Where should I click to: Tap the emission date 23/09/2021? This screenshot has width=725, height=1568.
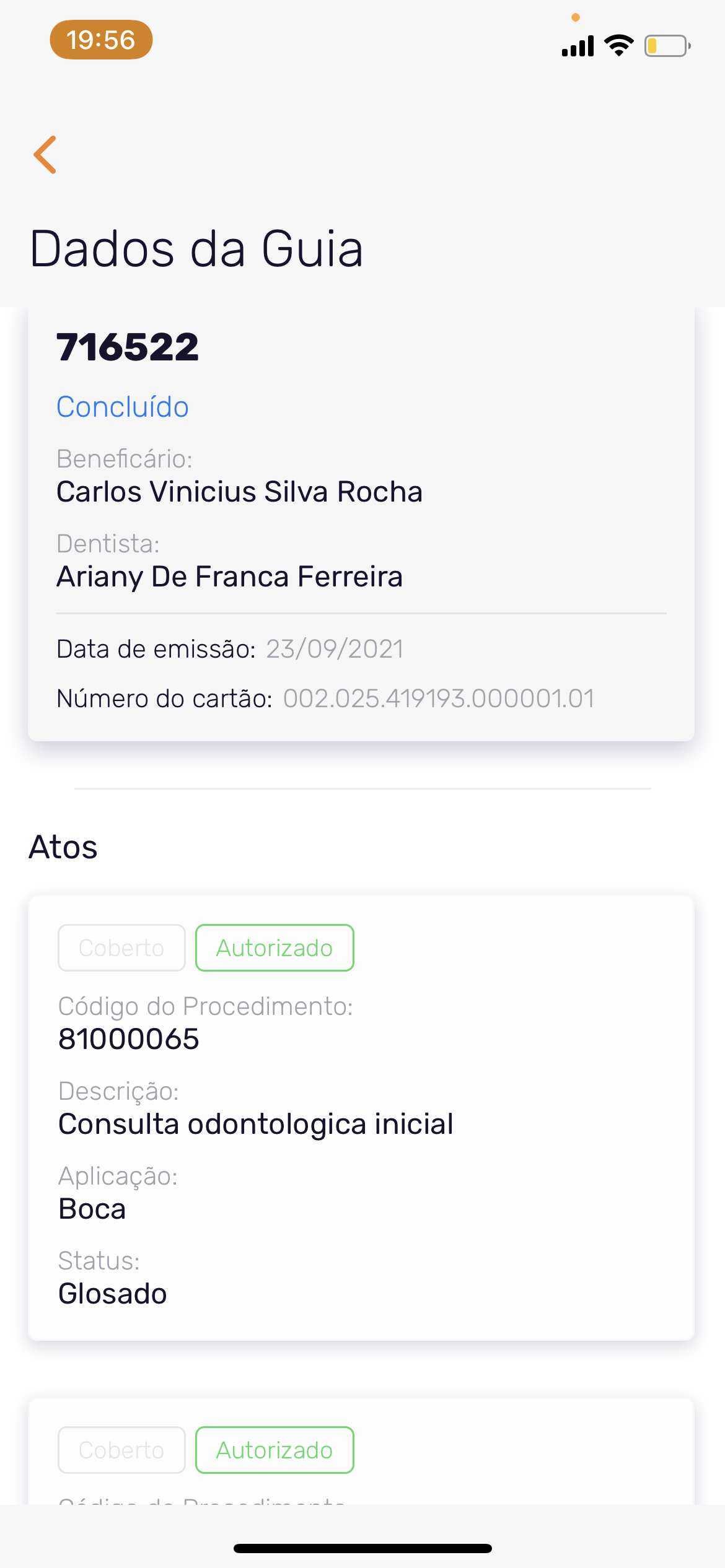(x=335, y=649)
